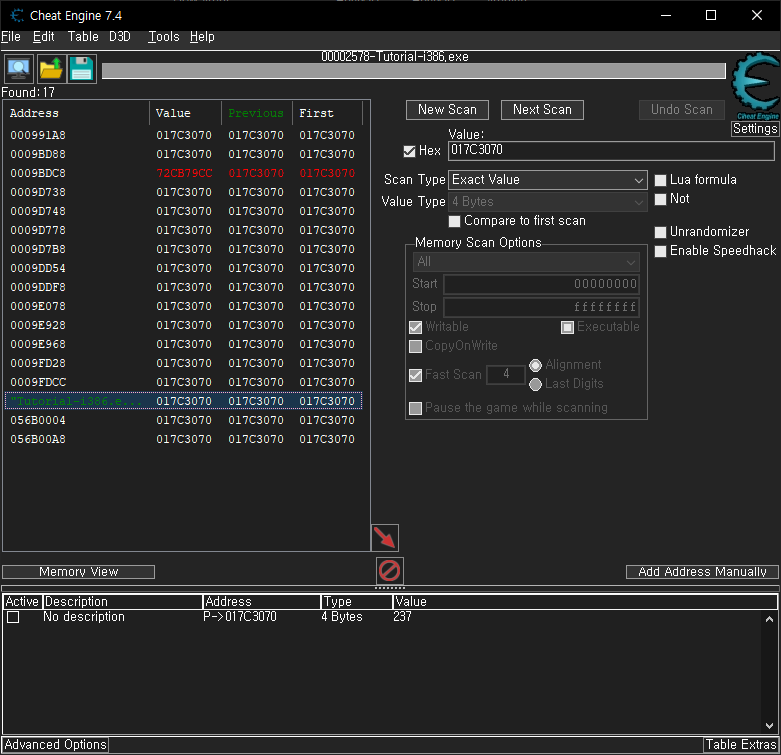Click the Start address field
This screenshot has width=781, height=755.
coord(541,284)
